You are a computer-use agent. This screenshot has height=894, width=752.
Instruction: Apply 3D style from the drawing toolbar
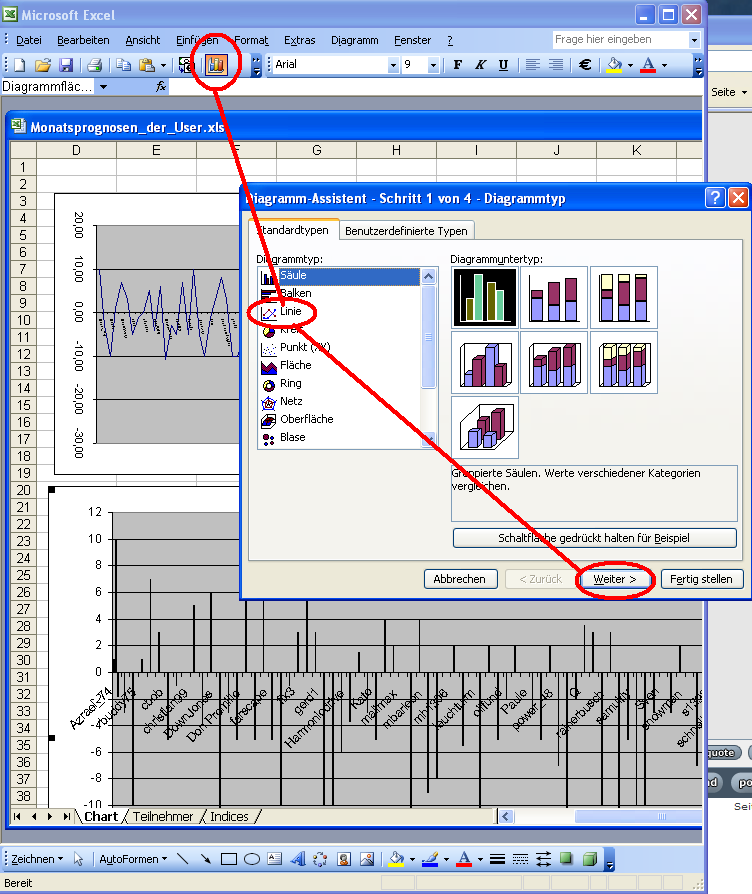590,859
